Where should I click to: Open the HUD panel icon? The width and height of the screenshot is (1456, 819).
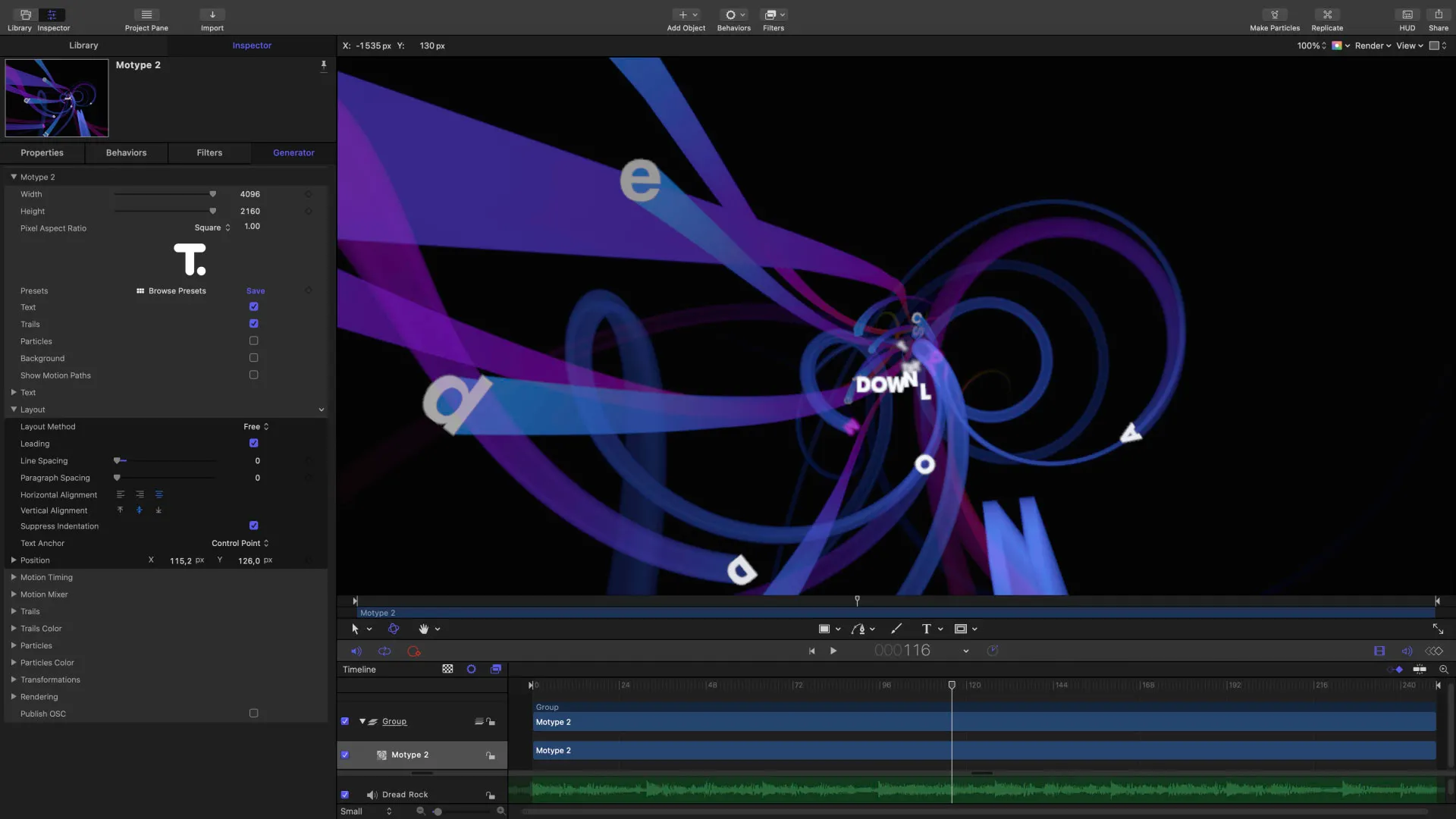1407,15
